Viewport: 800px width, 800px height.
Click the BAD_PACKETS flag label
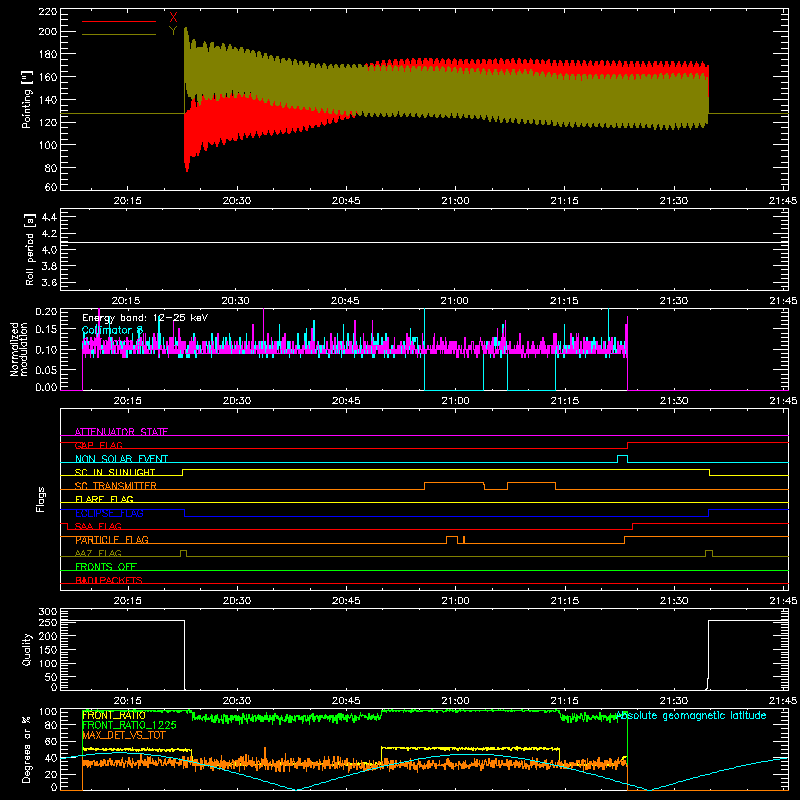(x=109, y=580)
